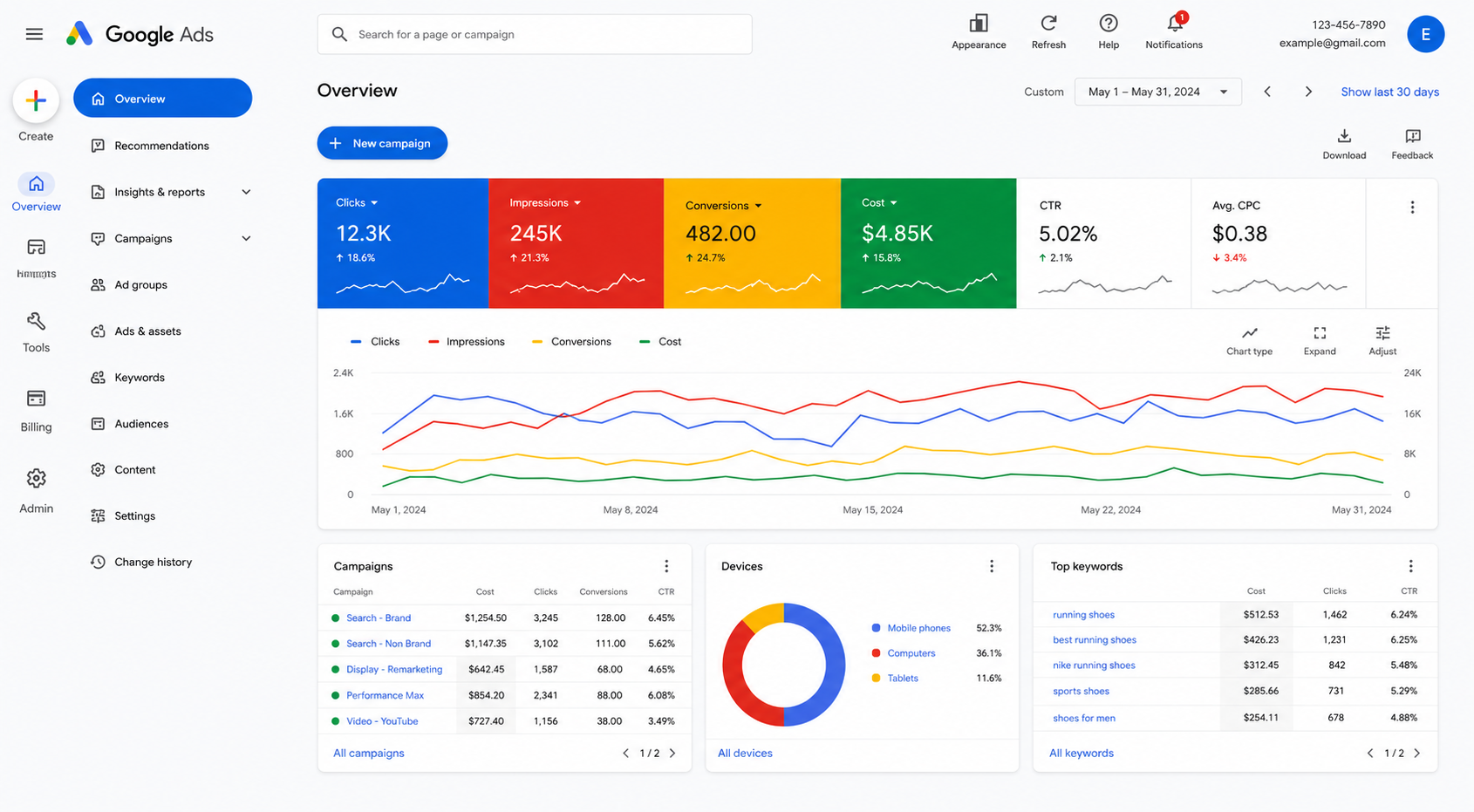1474x812 pixels.
Task: Open the May 1 – May 31 date dropdown
Action: pyautogui.click(x=1157, y=92)
